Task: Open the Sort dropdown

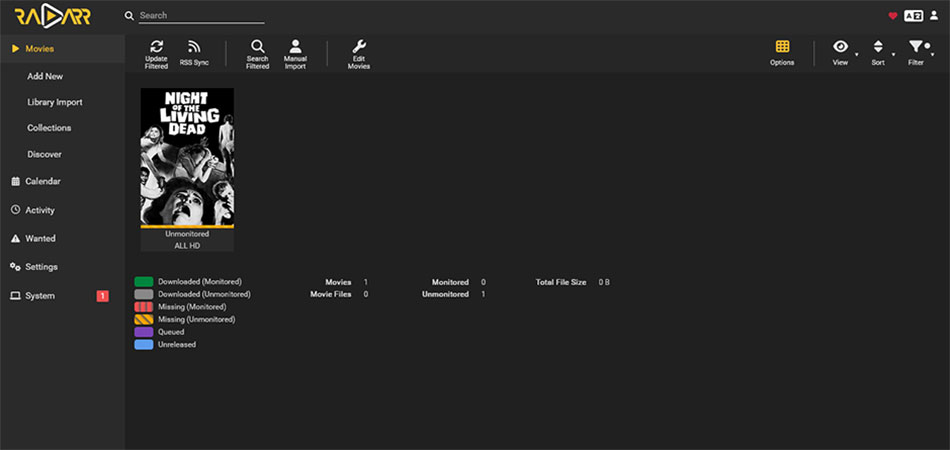Action: point(880,54)
